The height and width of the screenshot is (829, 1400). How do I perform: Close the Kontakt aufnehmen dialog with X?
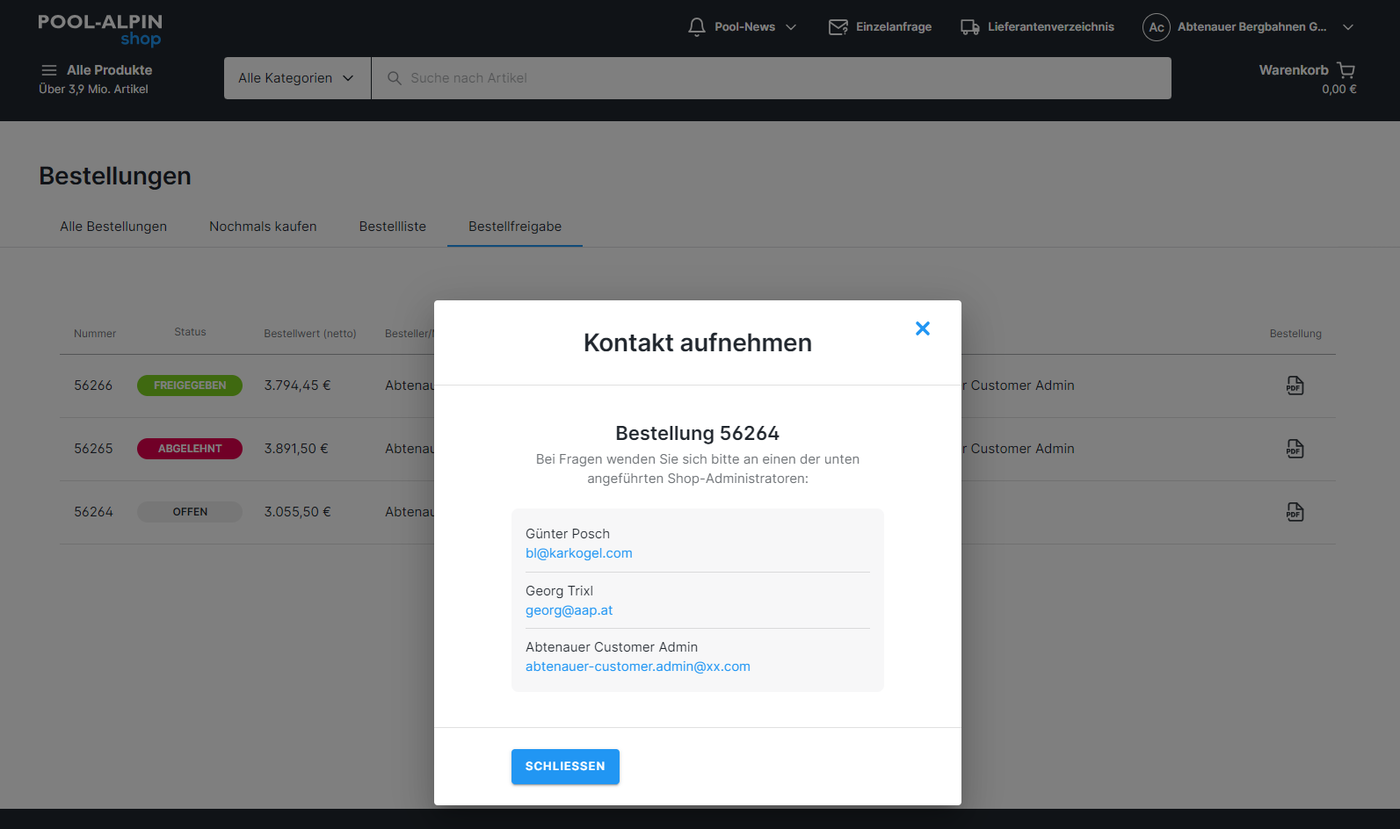coord(922,329)
